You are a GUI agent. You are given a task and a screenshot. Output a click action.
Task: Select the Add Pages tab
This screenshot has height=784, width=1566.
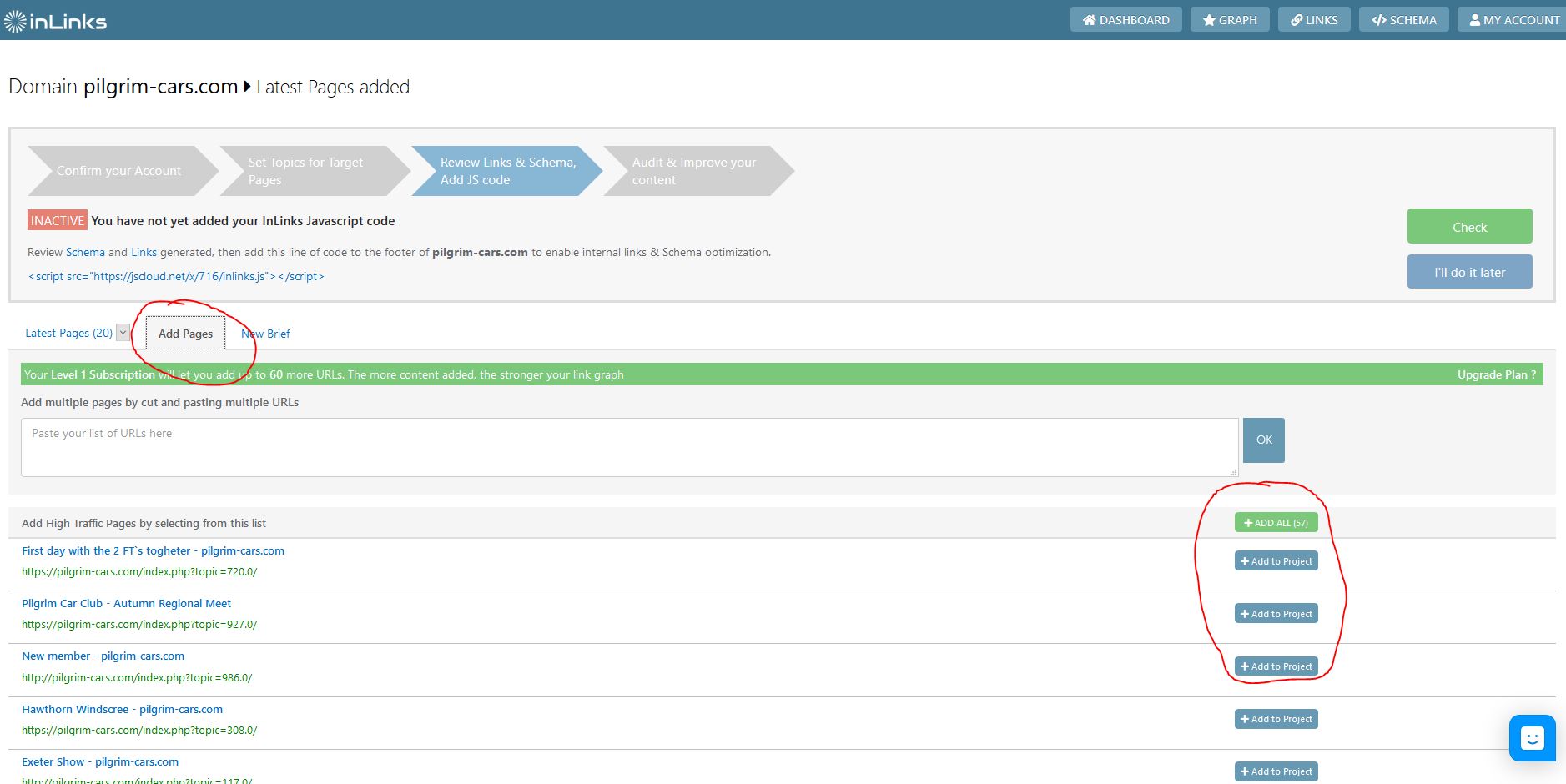point(185,334)
